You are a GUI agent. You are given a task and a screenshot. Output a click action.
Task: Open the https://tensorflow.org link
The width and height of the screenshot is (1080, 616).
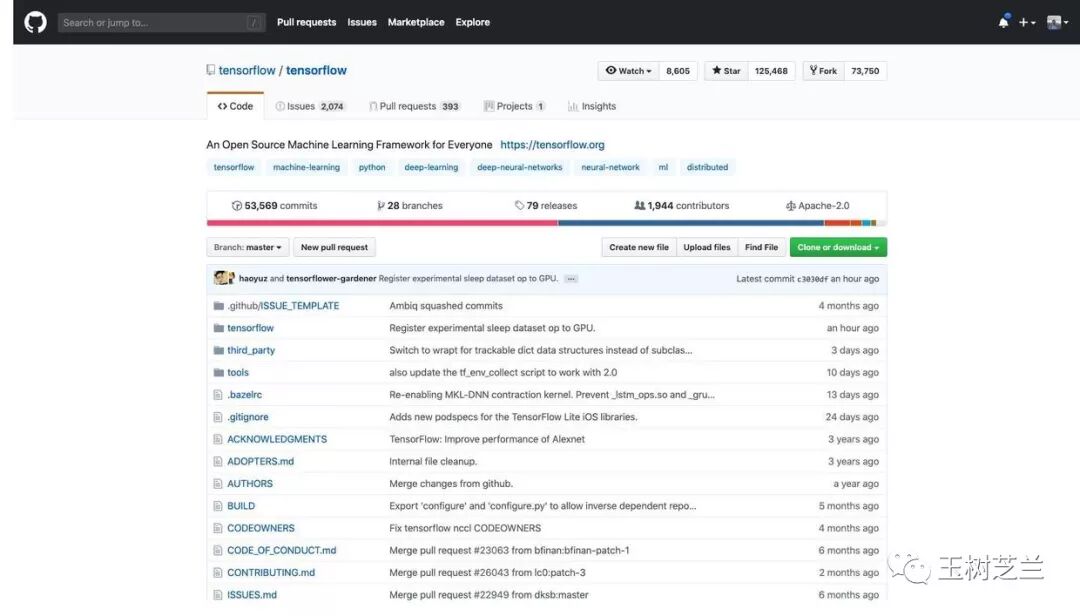(x=552, y=145)
